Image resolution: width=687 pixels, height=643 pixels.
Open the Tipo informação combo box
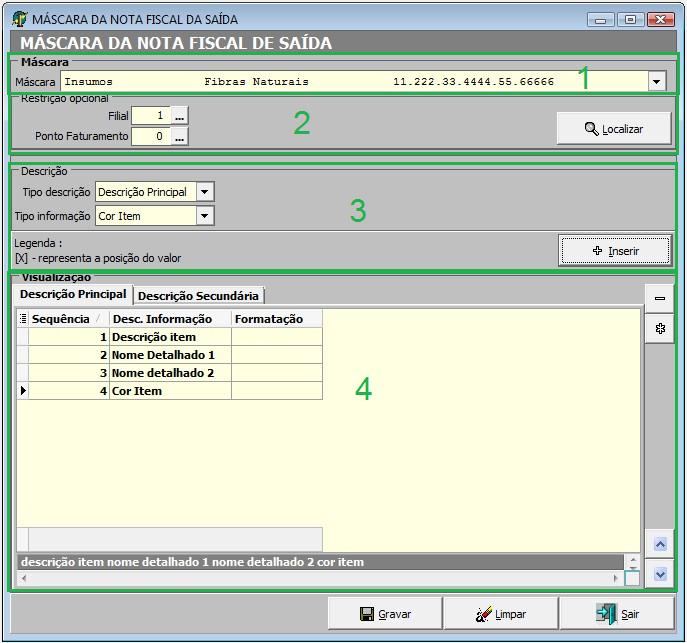204,216
